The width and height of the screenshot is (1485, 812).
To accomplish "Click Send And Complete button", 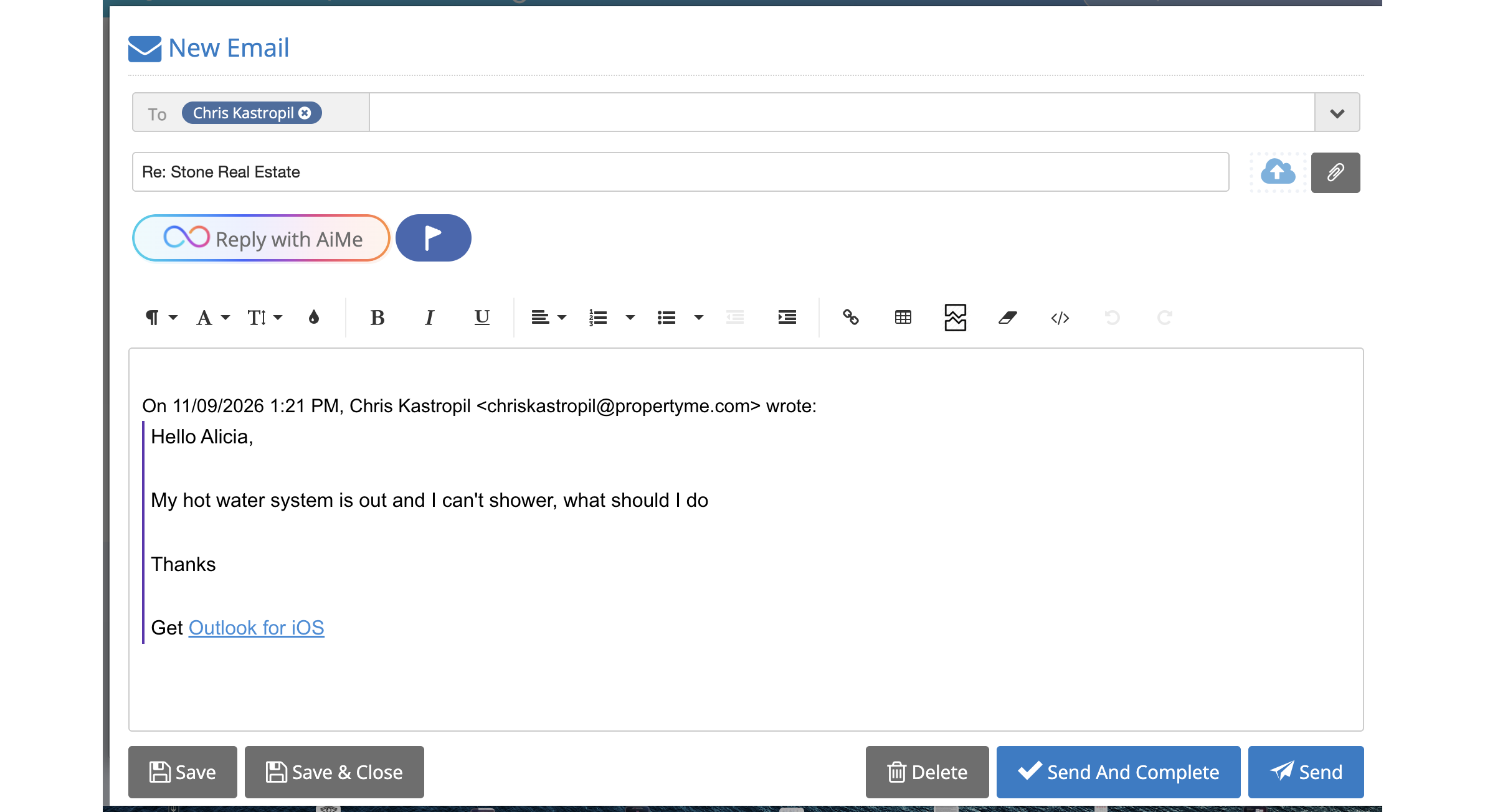I will 1118,772.
